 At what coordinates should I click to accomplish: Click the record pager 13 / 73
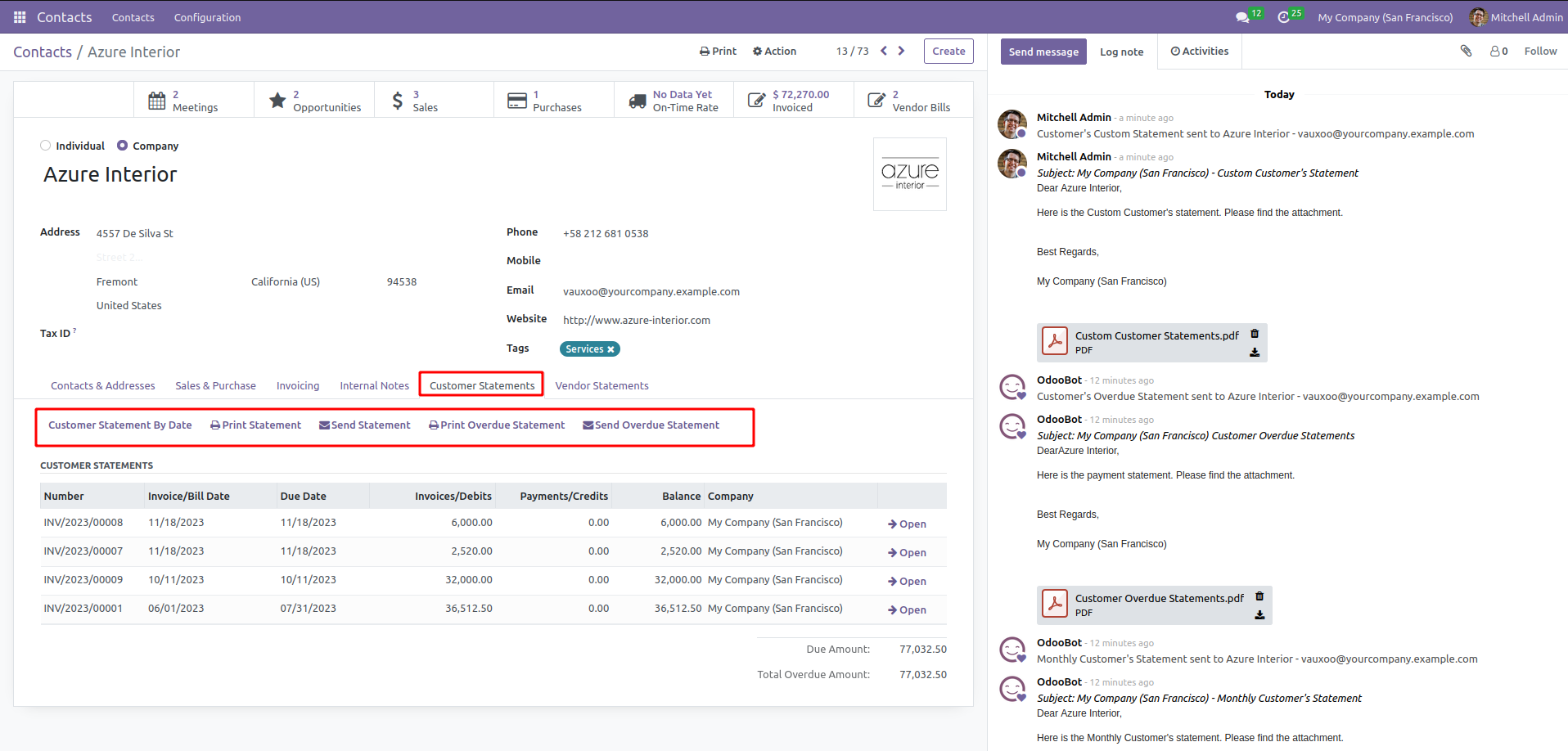852,51
